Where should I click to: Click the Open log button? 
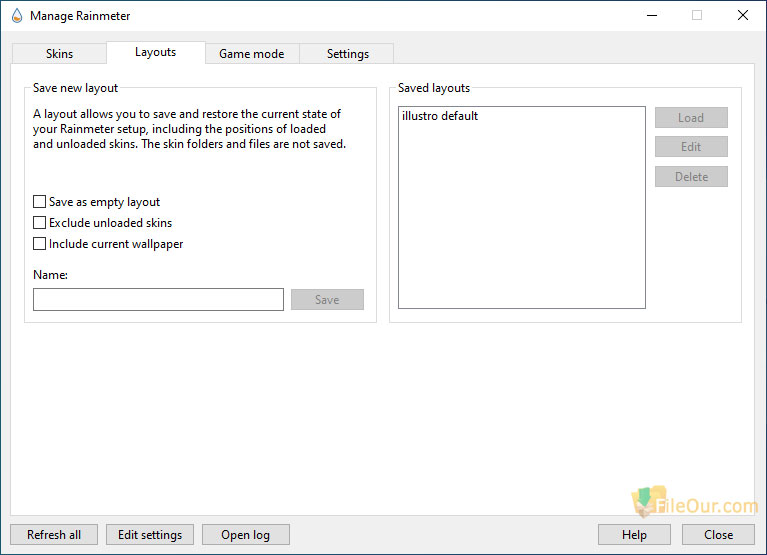click(246, 534)
